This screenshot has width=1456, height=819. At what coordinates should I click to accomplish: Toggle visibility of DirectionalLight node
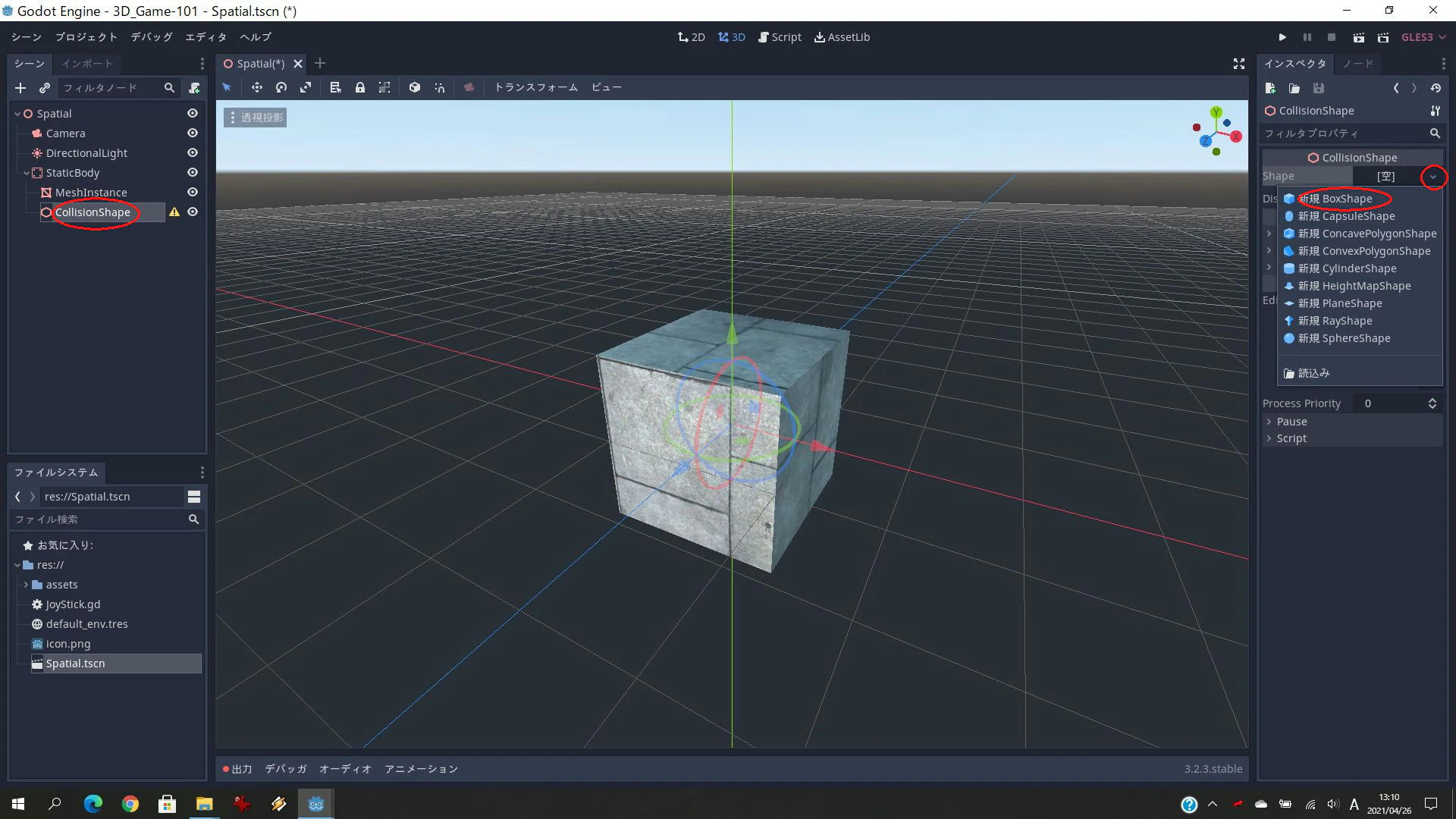tap(193, 152)
